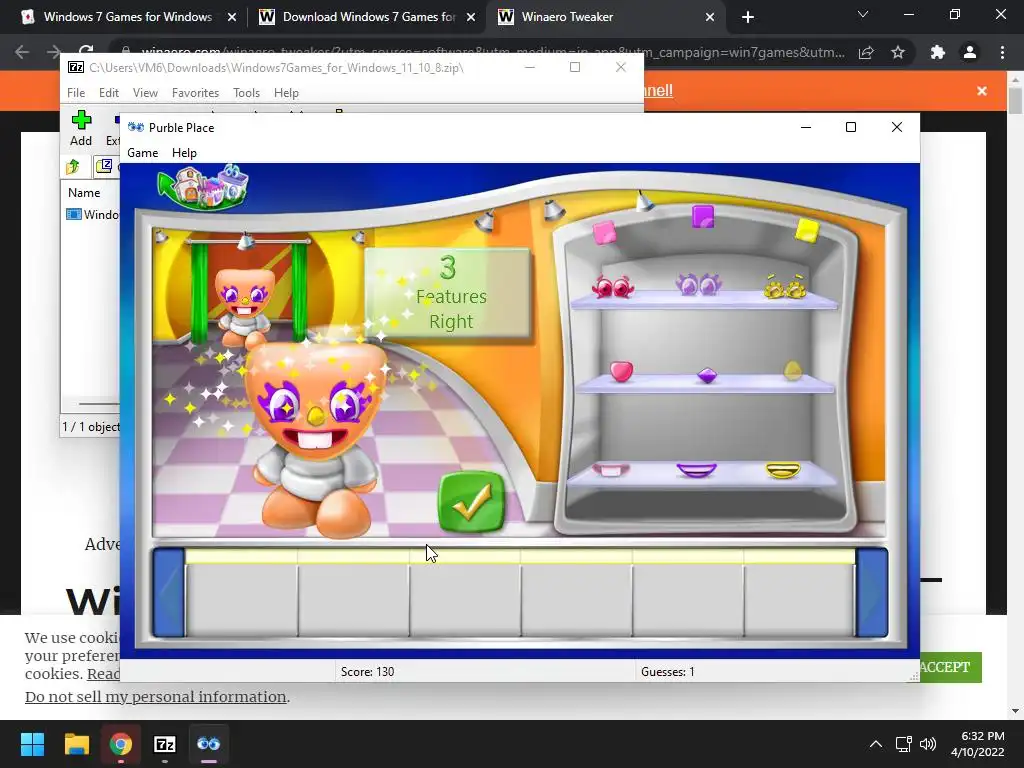Show hidden system tray icons chevron

coord(876,744)
